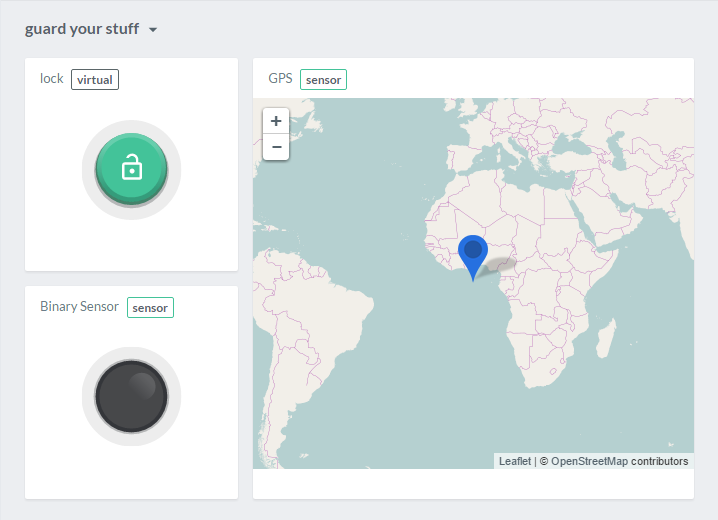
Task: Toggle the green unlock padlock button
Action: (x=131, y=168)
